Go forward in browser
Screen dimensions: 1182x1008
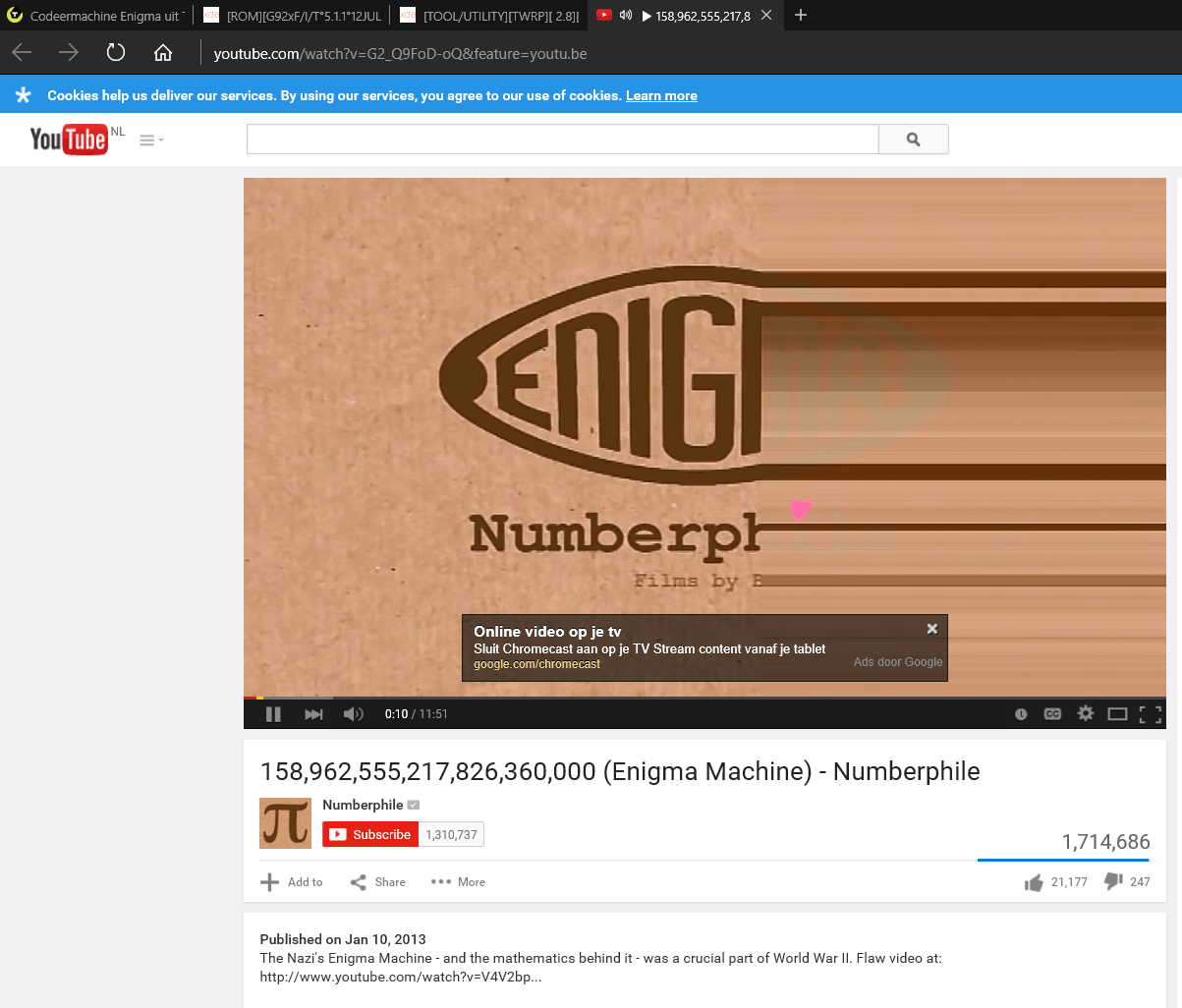click(x=69, y=53)
